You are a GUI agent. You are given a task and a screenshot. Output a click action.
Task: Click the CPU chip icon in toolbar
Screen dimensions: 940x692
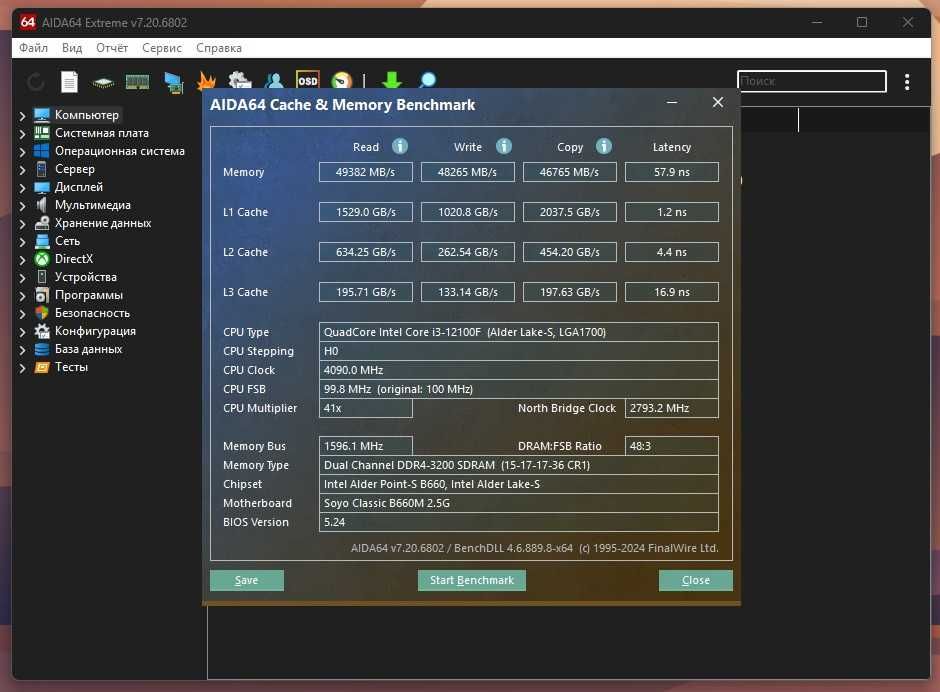[x=103, y=82]
